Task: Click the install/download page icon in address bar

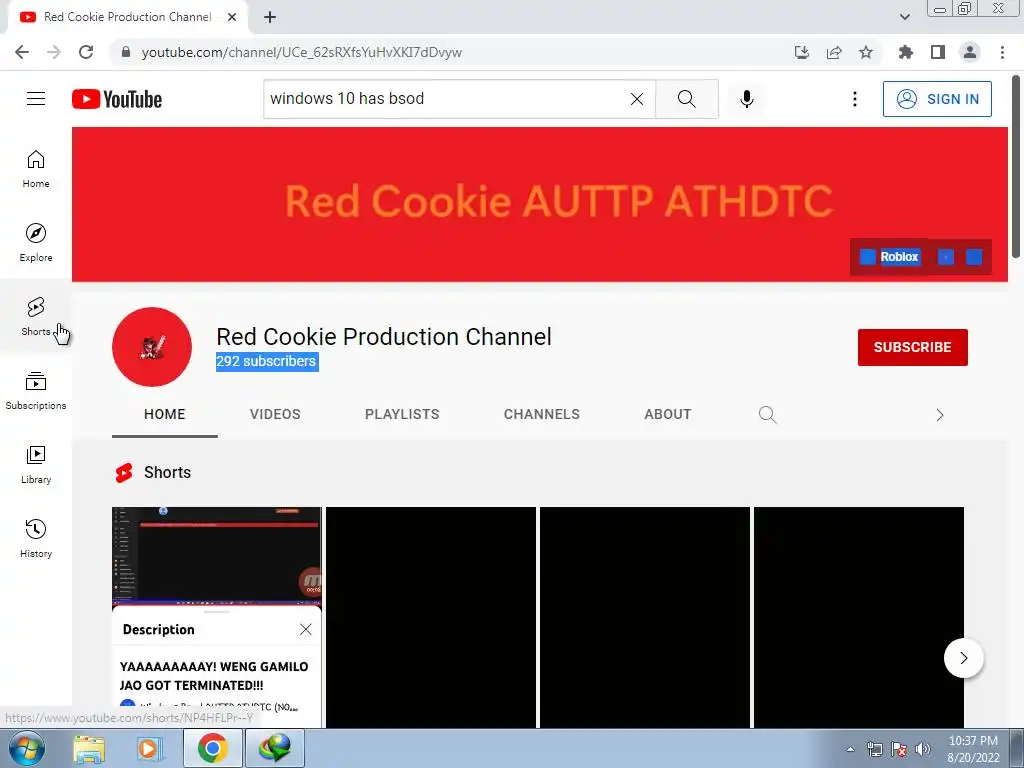Action: (801, 52)
